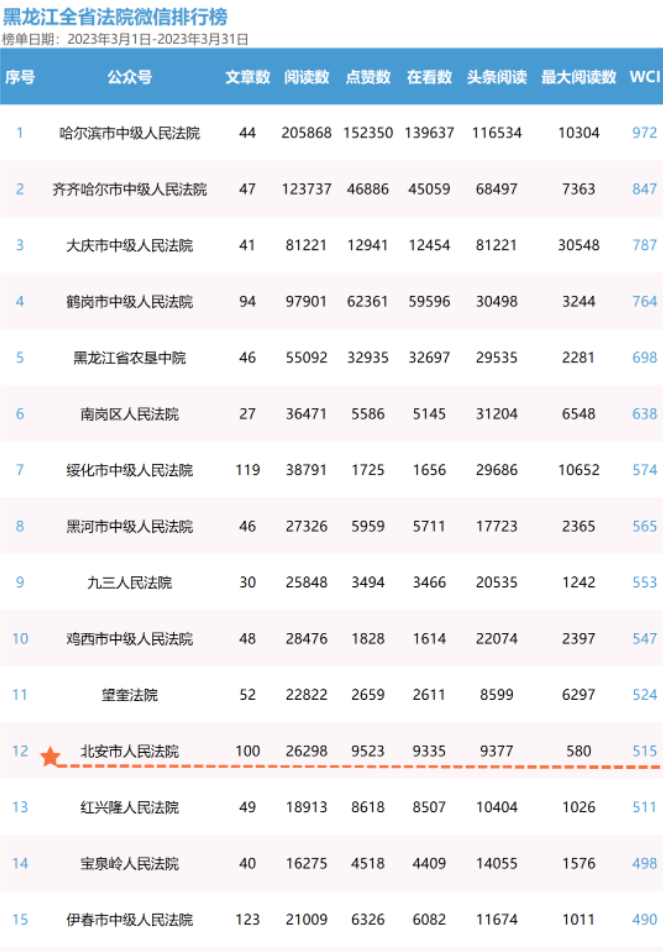Click the 头条阅读 column header
663x952 pixels.
(497, 77)
